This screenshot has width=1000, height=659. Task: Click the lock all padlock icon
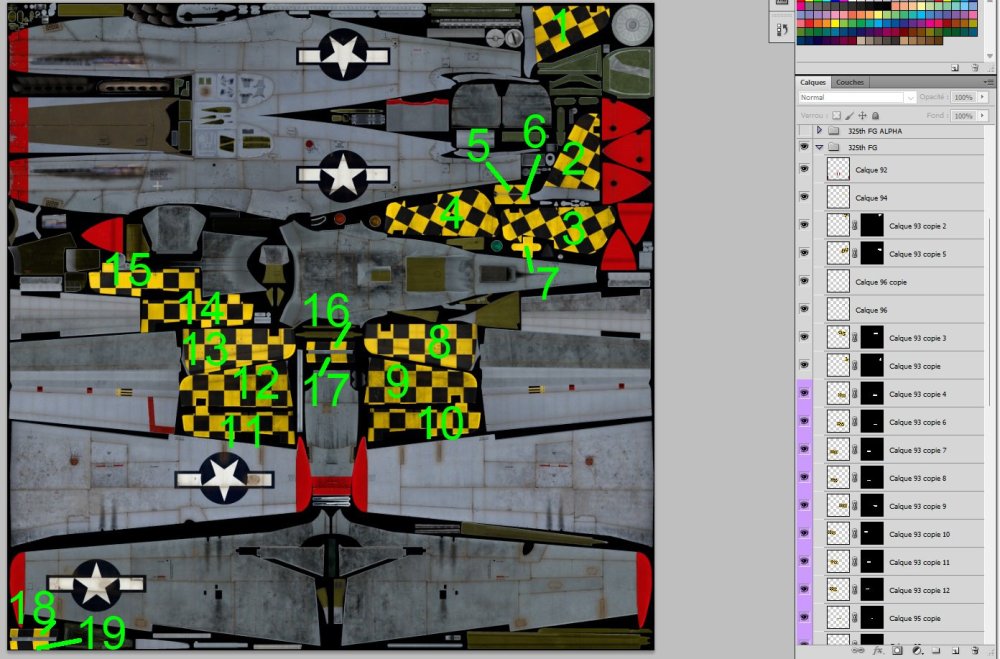pyautogui.click(x=874, y=115)
